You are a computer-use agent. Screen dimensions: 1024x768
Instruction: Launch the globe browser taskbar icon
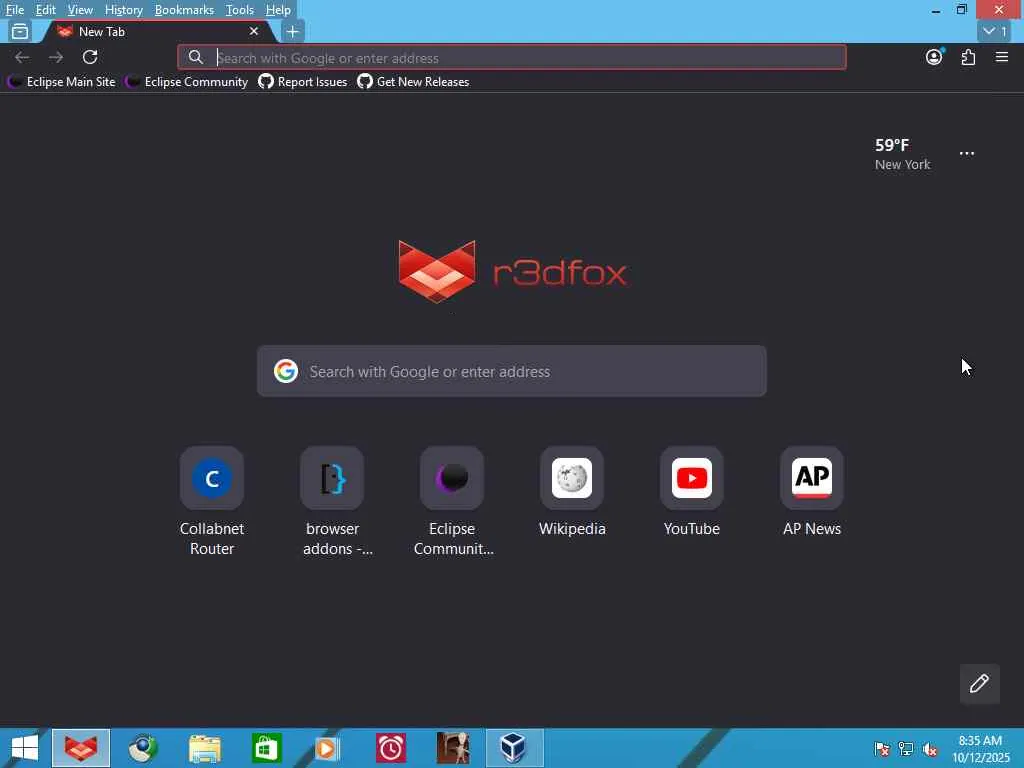coord(142,748)
